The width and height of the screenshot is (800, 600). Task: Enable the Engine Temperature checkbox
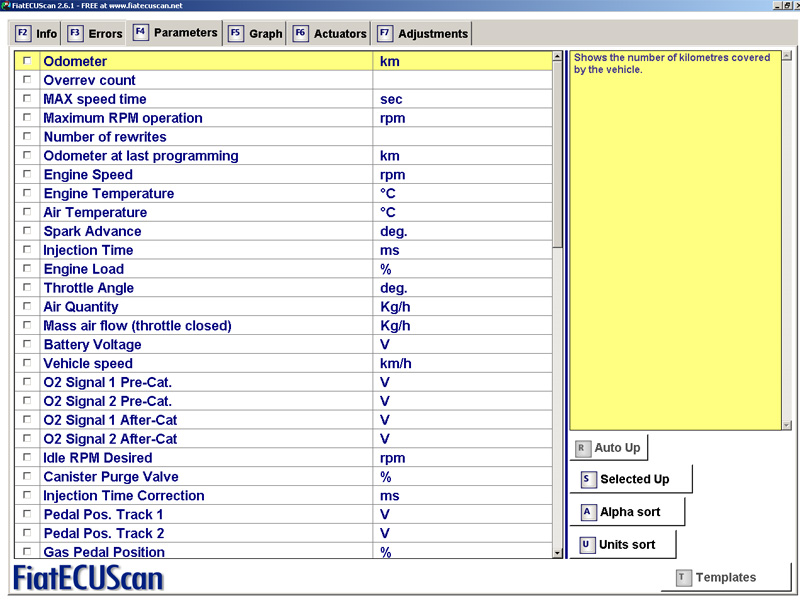[x=27, y=193]
